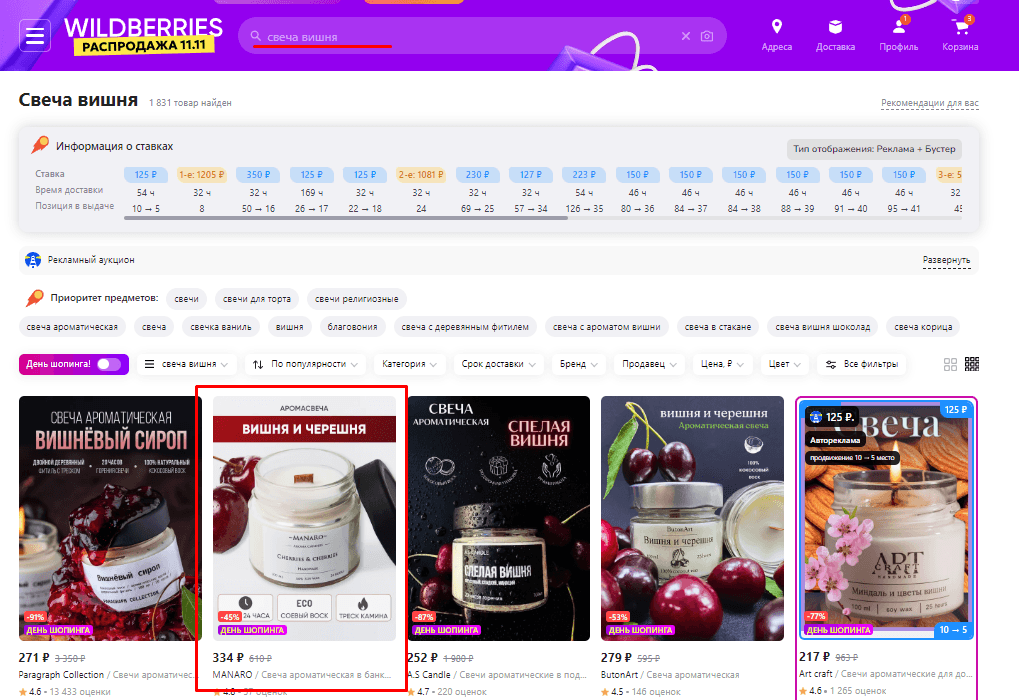Image resolution: width=1019 pixels, height=700 pixels.
Task: Open ButonArt вишня и черешня product image
Action: [x=692, y=518]
